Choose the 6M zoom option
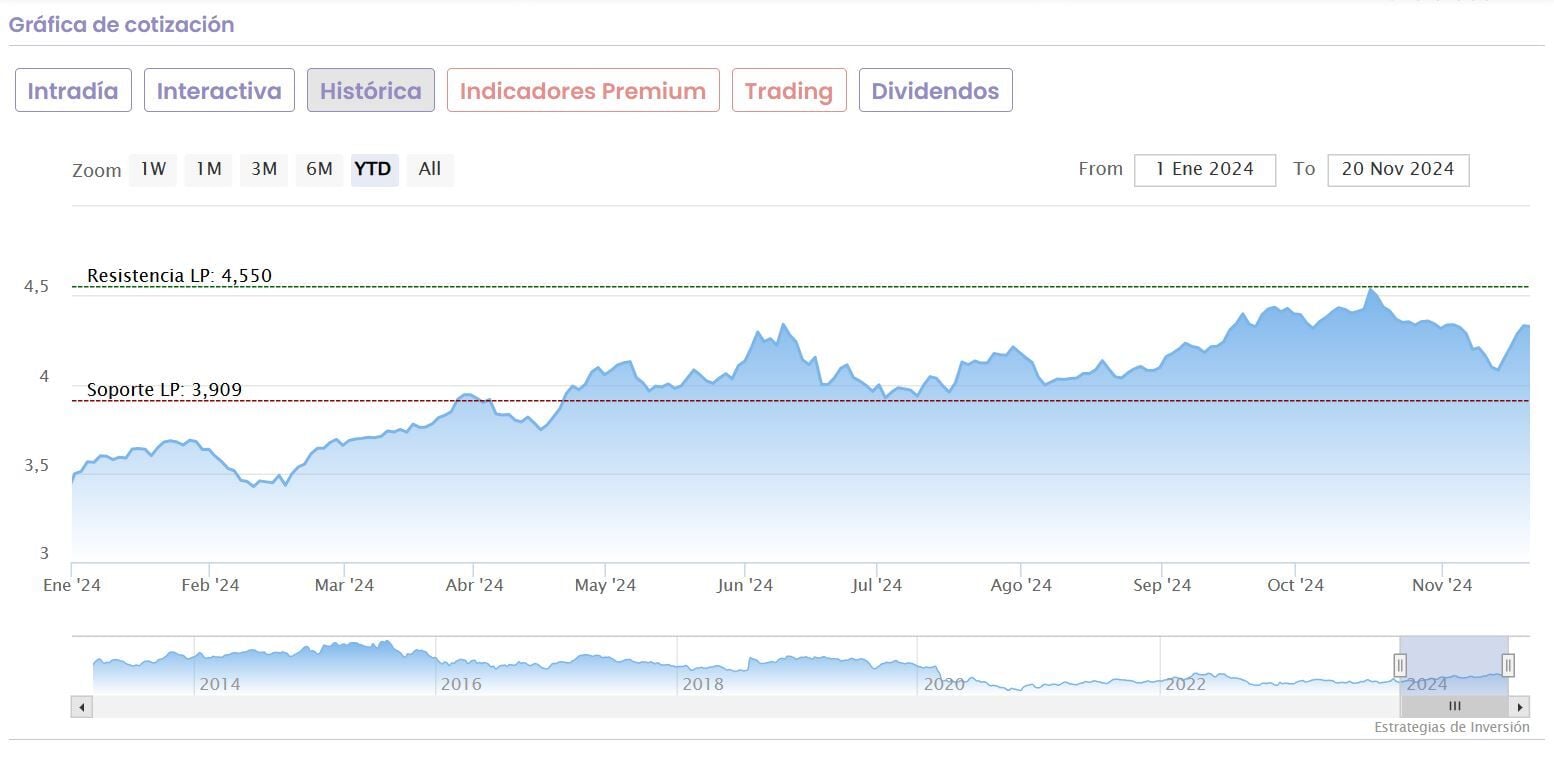Viewport: 1554px width, 769px height. (x=319, y=169)
